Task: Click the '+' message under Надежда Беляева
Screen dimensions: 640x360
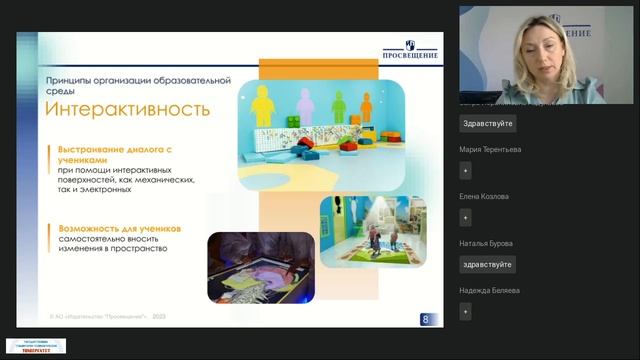Action: [465, 312]
